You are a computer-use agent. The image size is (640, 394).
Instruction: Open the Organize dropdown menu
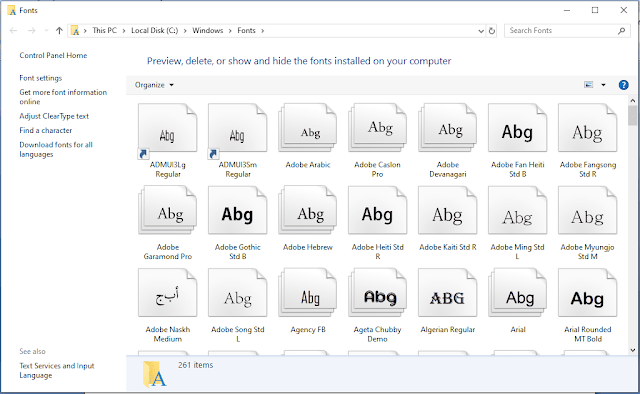point(154,85)
